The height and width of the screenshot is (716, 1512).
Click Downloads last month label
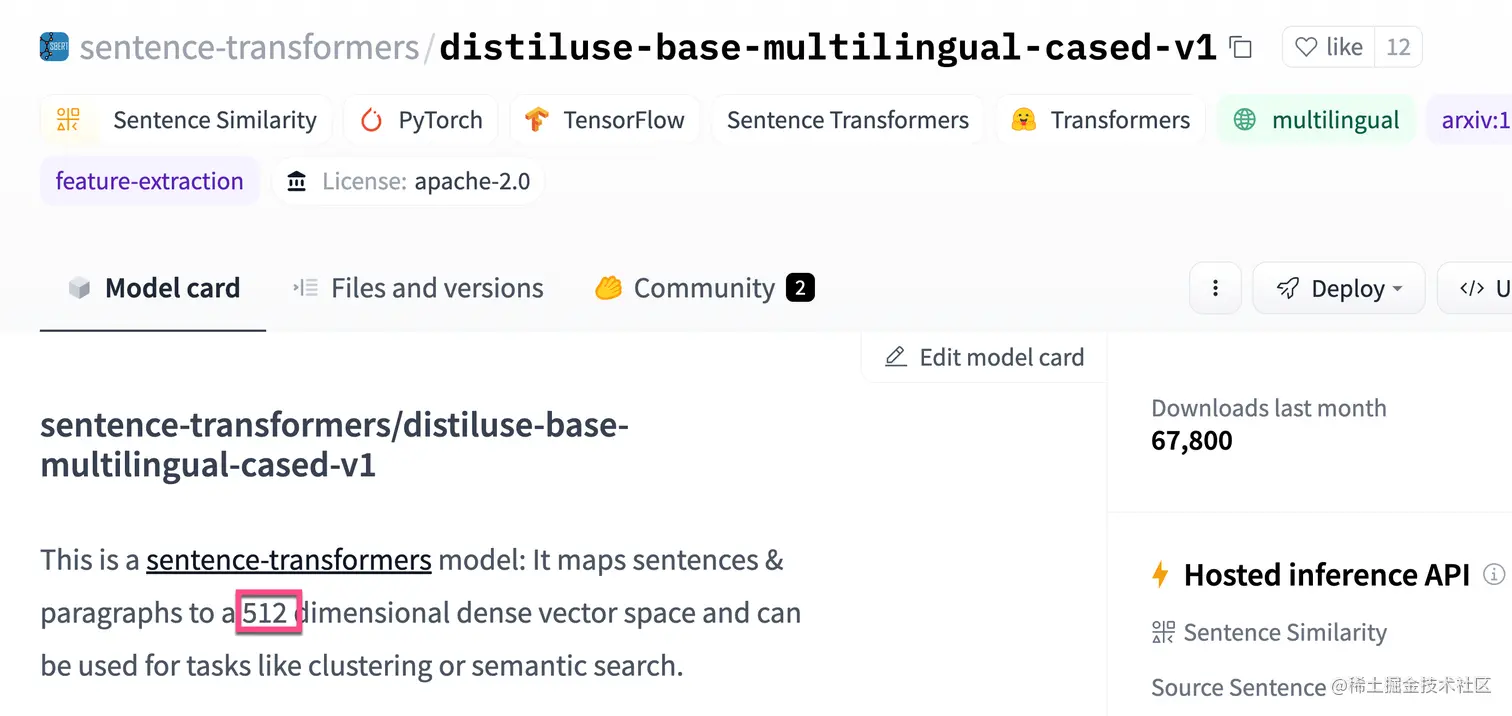pyautogui.click(x=1269, y=408)
